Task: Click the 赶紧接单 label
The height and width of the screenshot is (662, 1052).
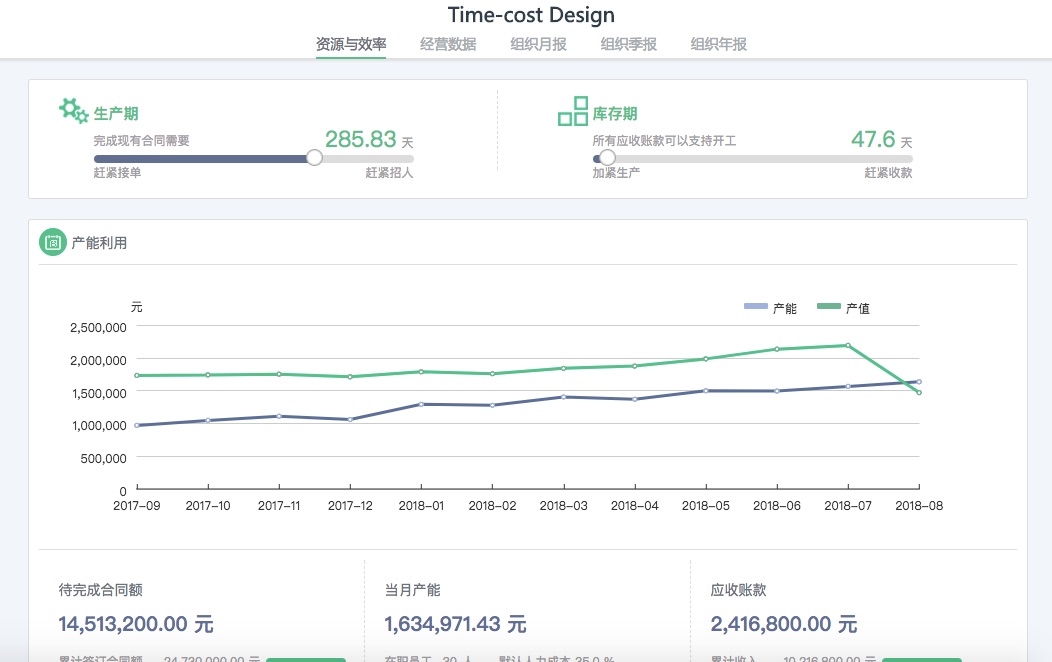Action: [x=117, y=173]
